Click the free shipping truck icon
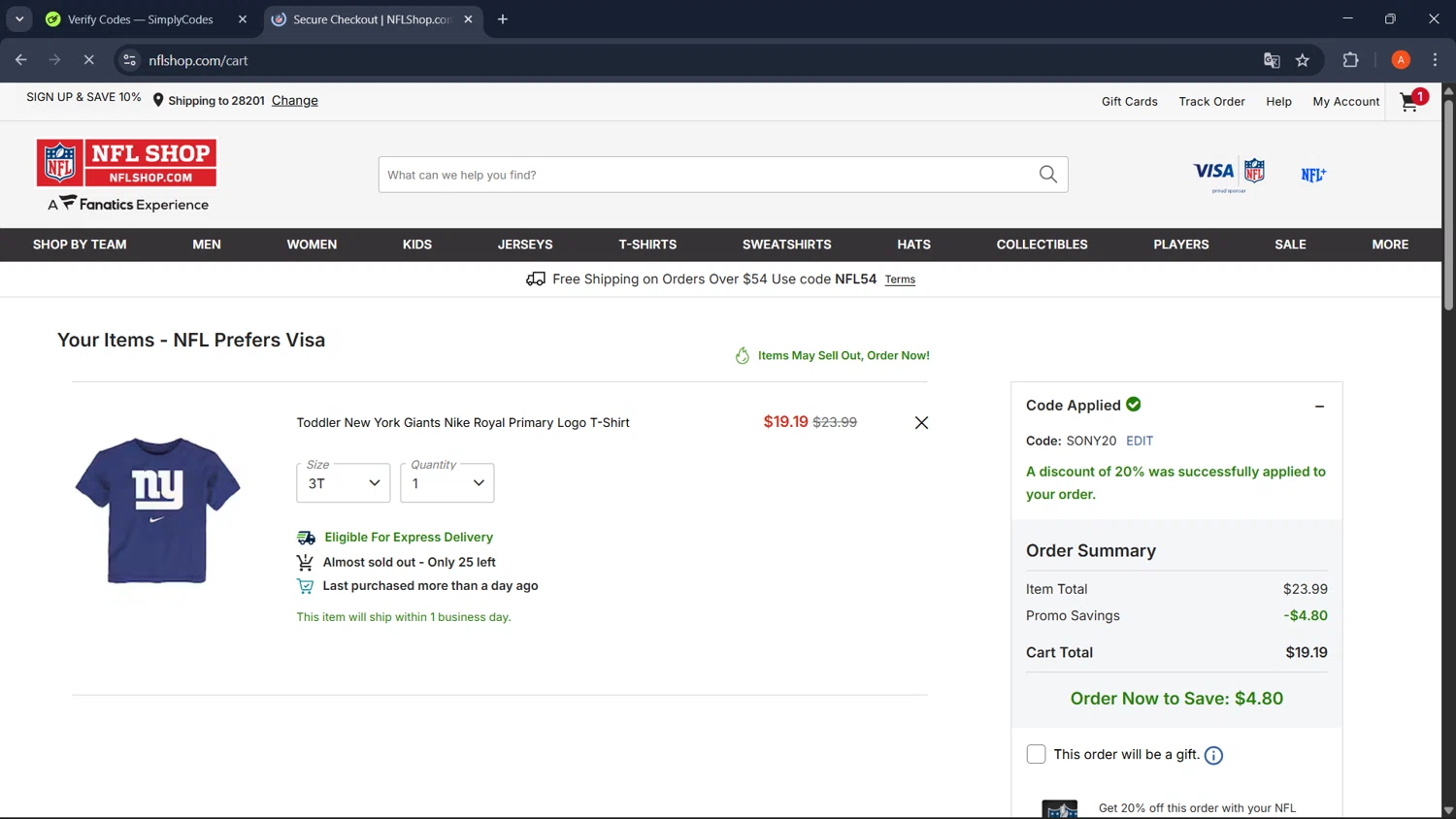 (536, 278)
